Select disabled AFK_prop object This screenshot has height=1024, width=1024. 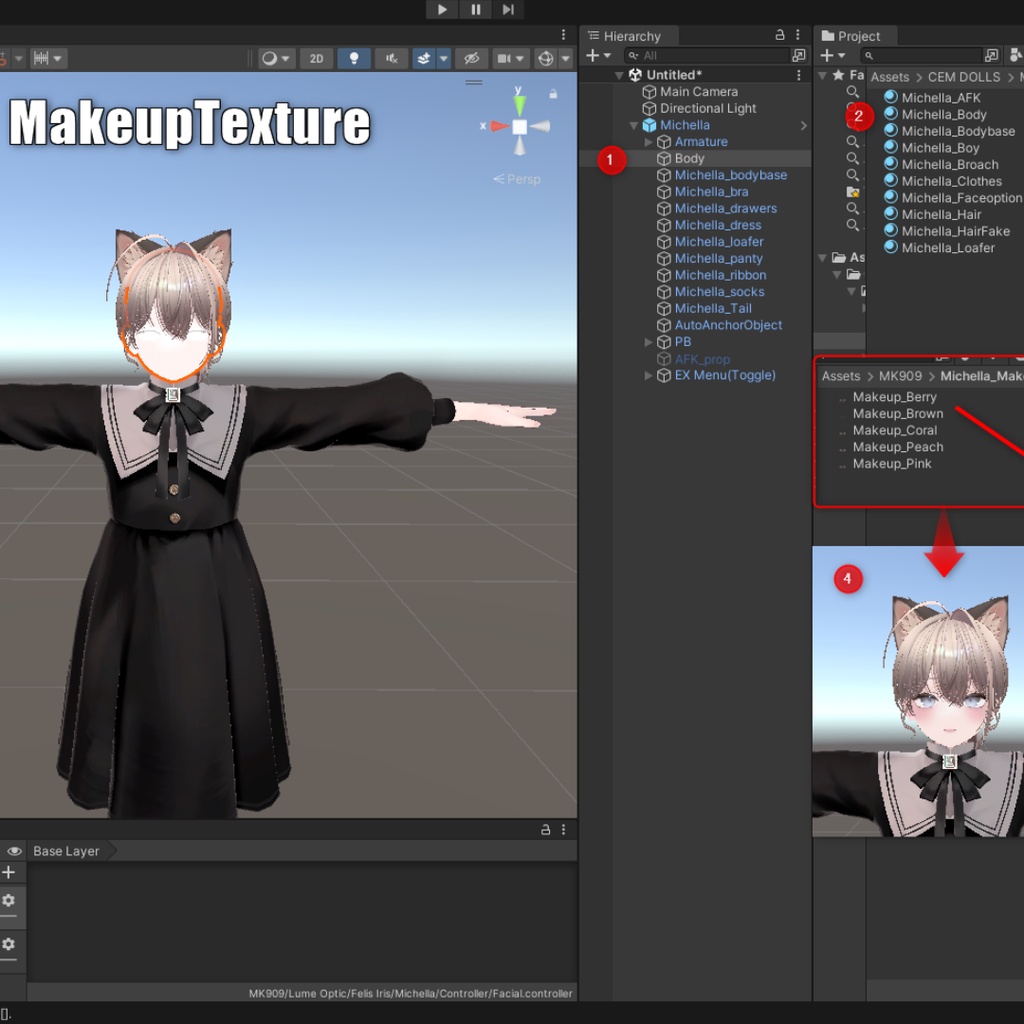(x=702, y=359)
